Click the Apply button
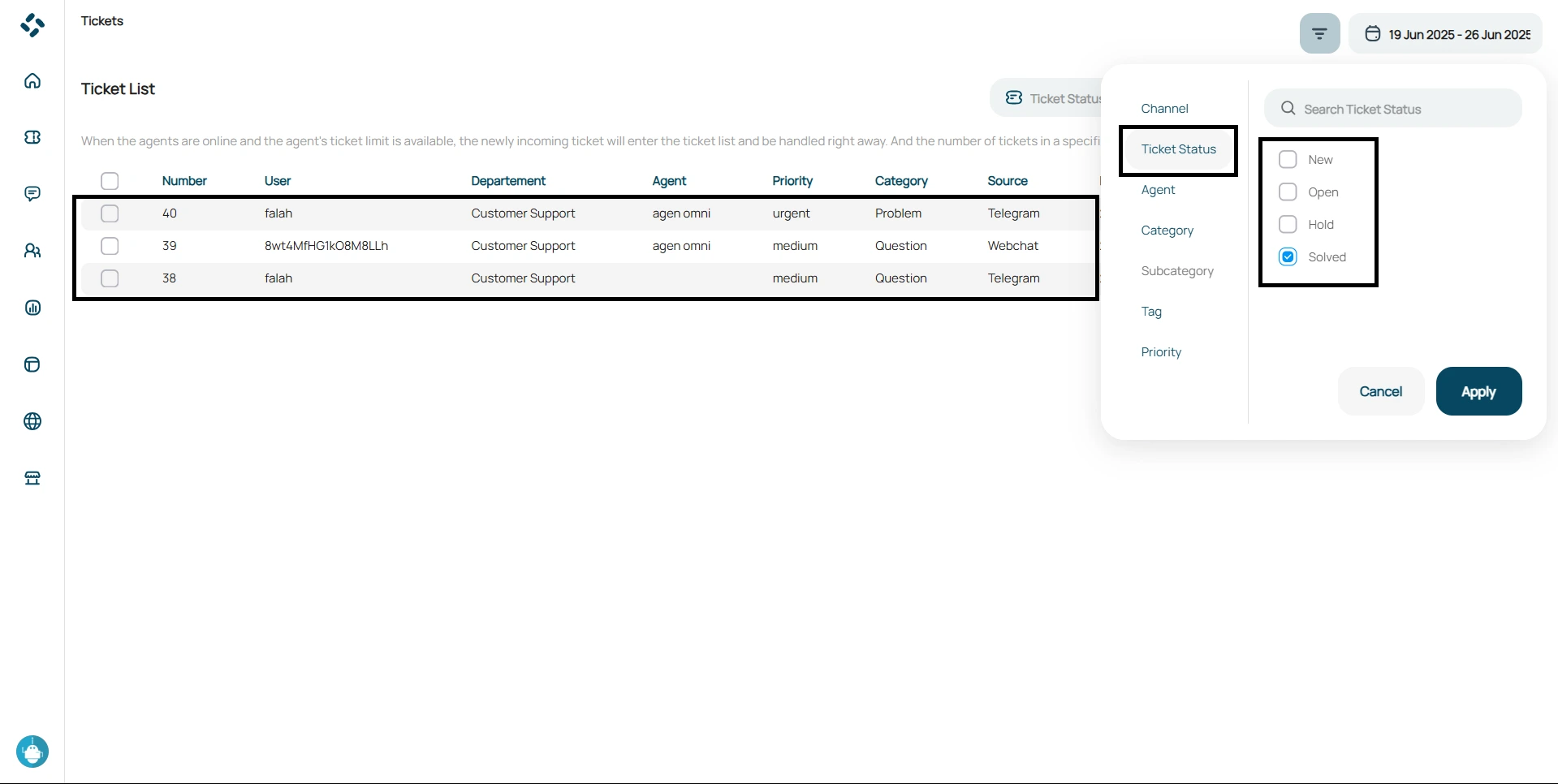This screenshot has height=784, width=1558. pos(1478,391)
